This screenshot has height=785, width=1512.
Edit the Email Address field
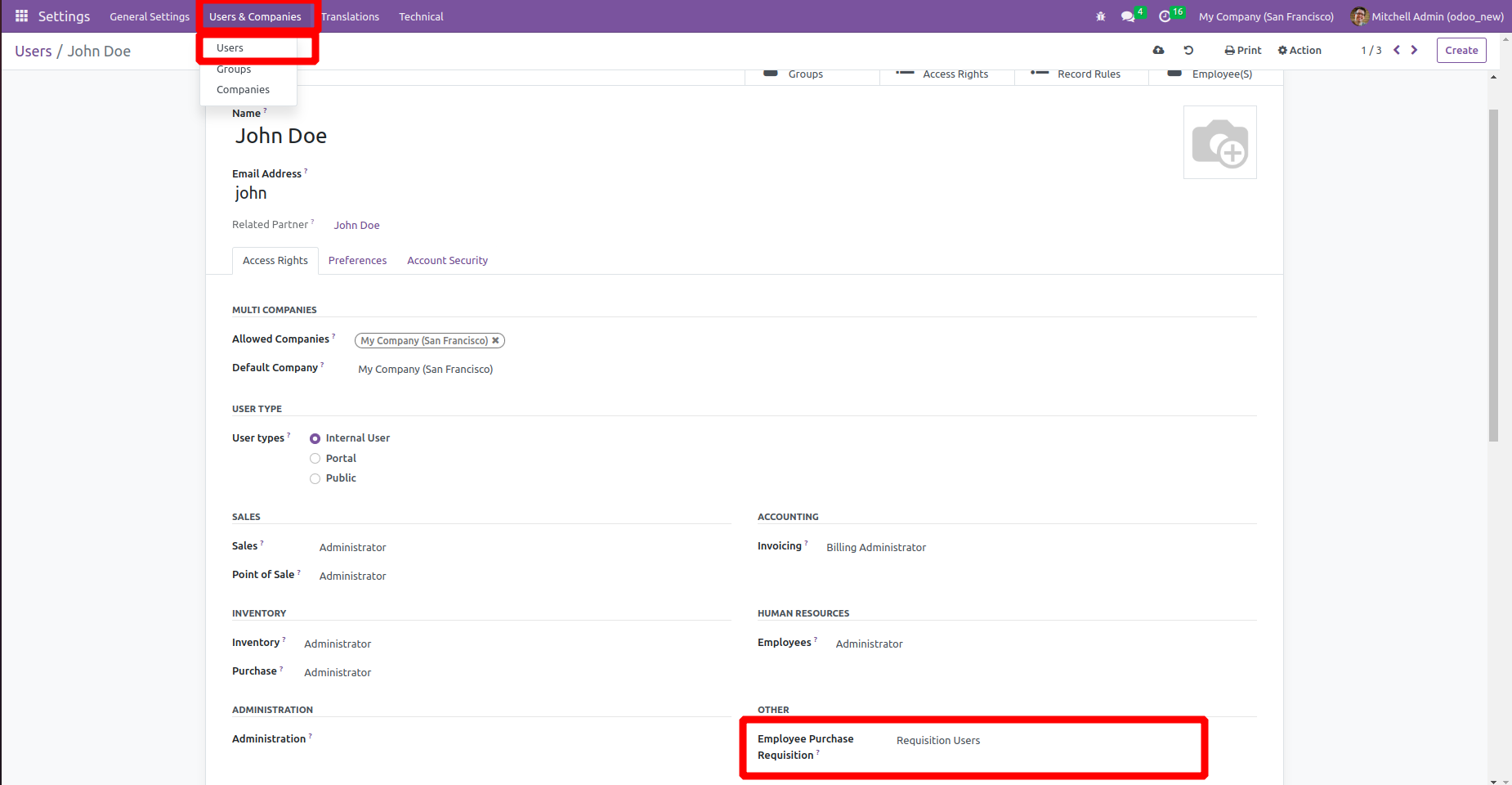coord(251,193)
